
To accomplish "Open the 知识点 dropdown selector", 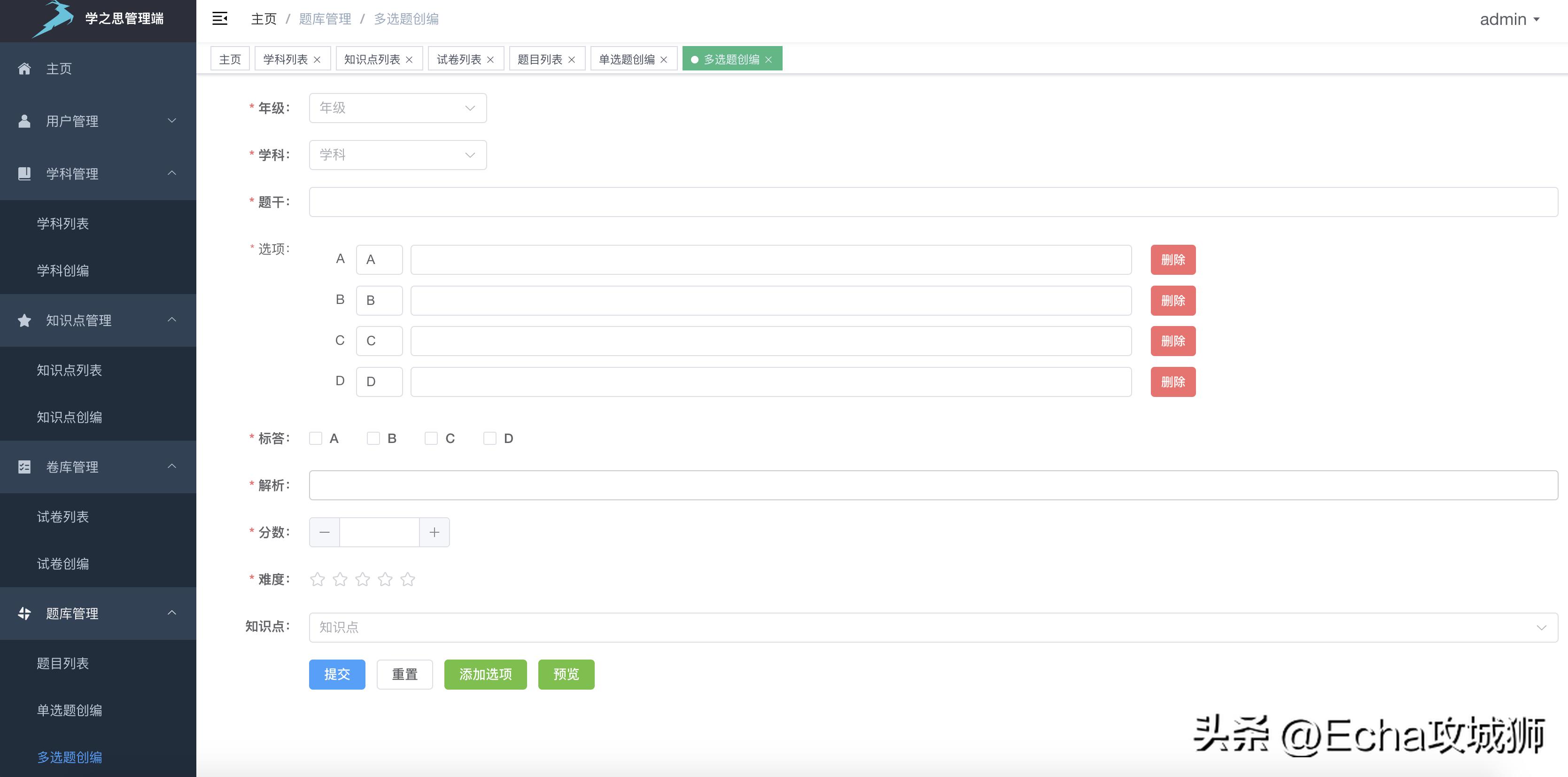I will (x=932, y=627).
